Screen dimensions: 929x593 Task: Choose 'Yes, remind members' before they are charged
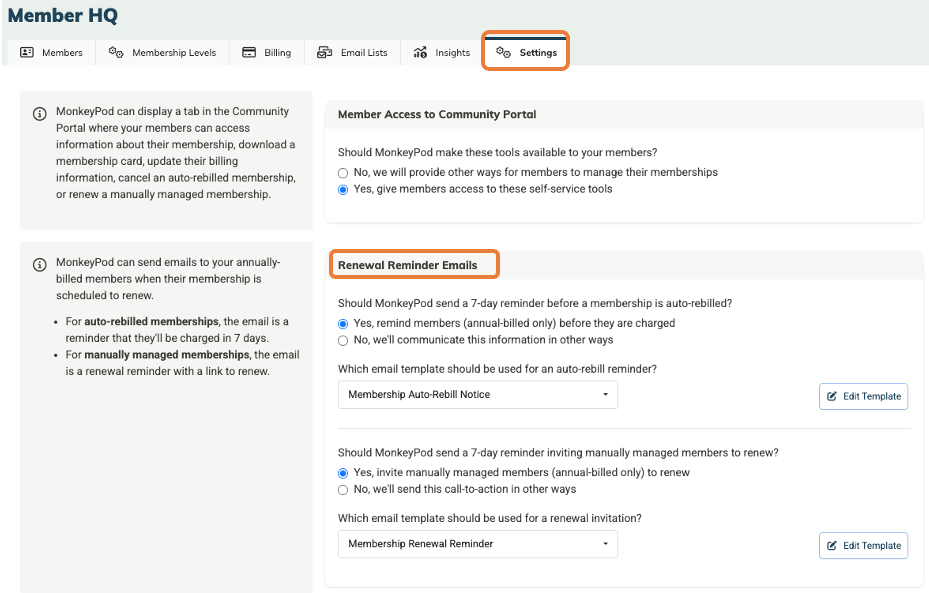pos(342,324)
